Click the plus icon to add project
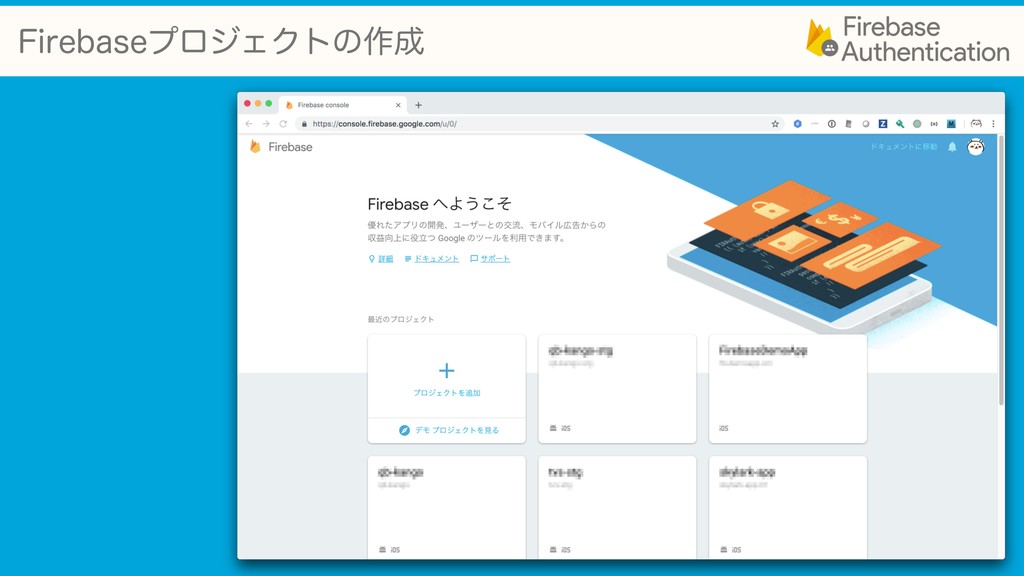 [447, 371]
